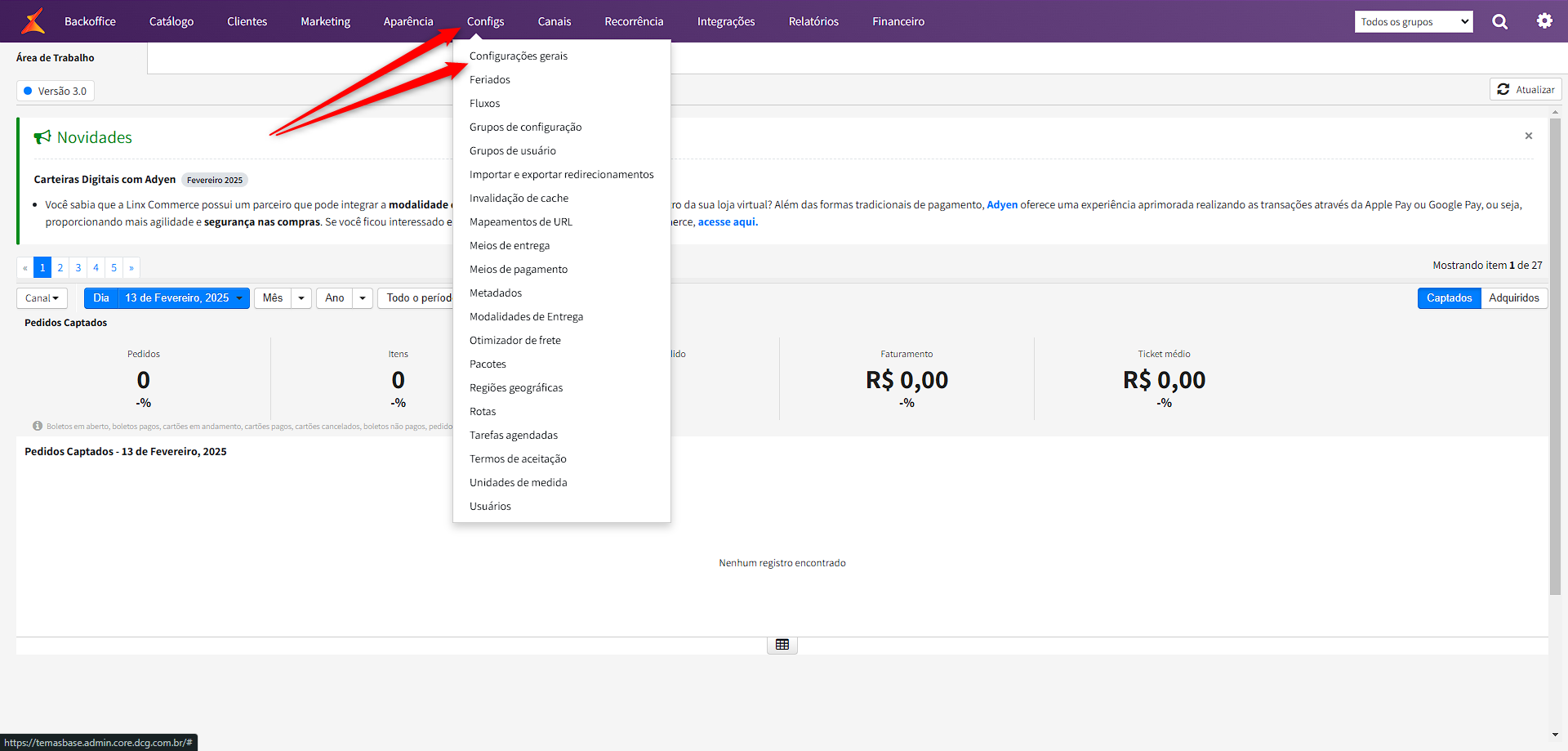Close the Novidades announcement panel
The width and height of the screenshot is (1568, 751).
(1528, 136)
